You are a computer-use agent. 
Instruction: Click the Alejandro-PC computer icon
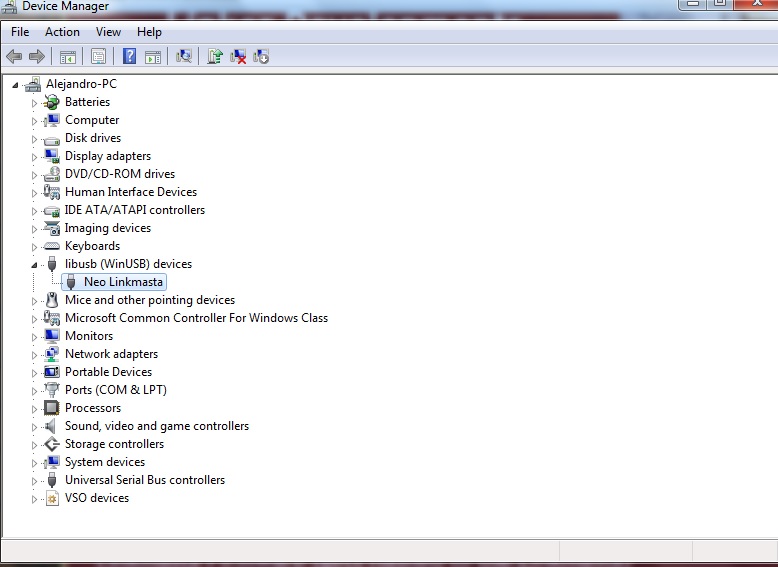tap(33, 84)
